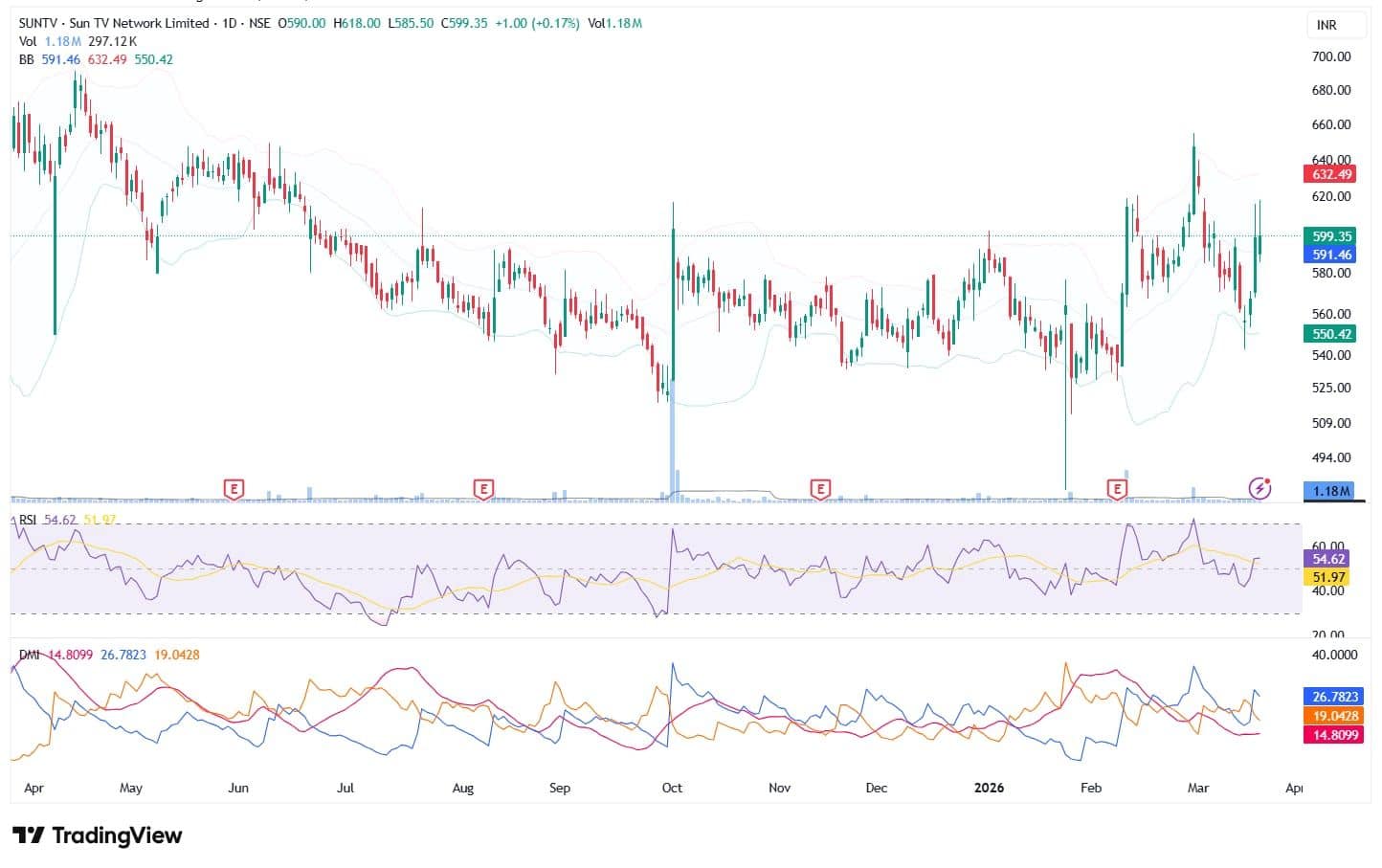Click the Jul label on the time axis

[x=345, y=788]
